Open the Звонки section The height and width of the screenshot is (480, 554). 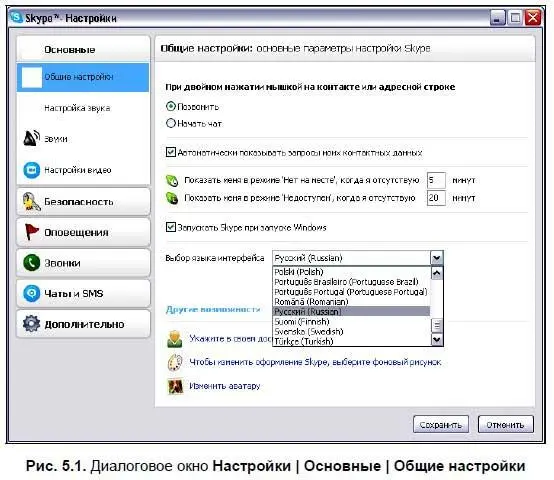pyautogui.click(x=83, y=263)
